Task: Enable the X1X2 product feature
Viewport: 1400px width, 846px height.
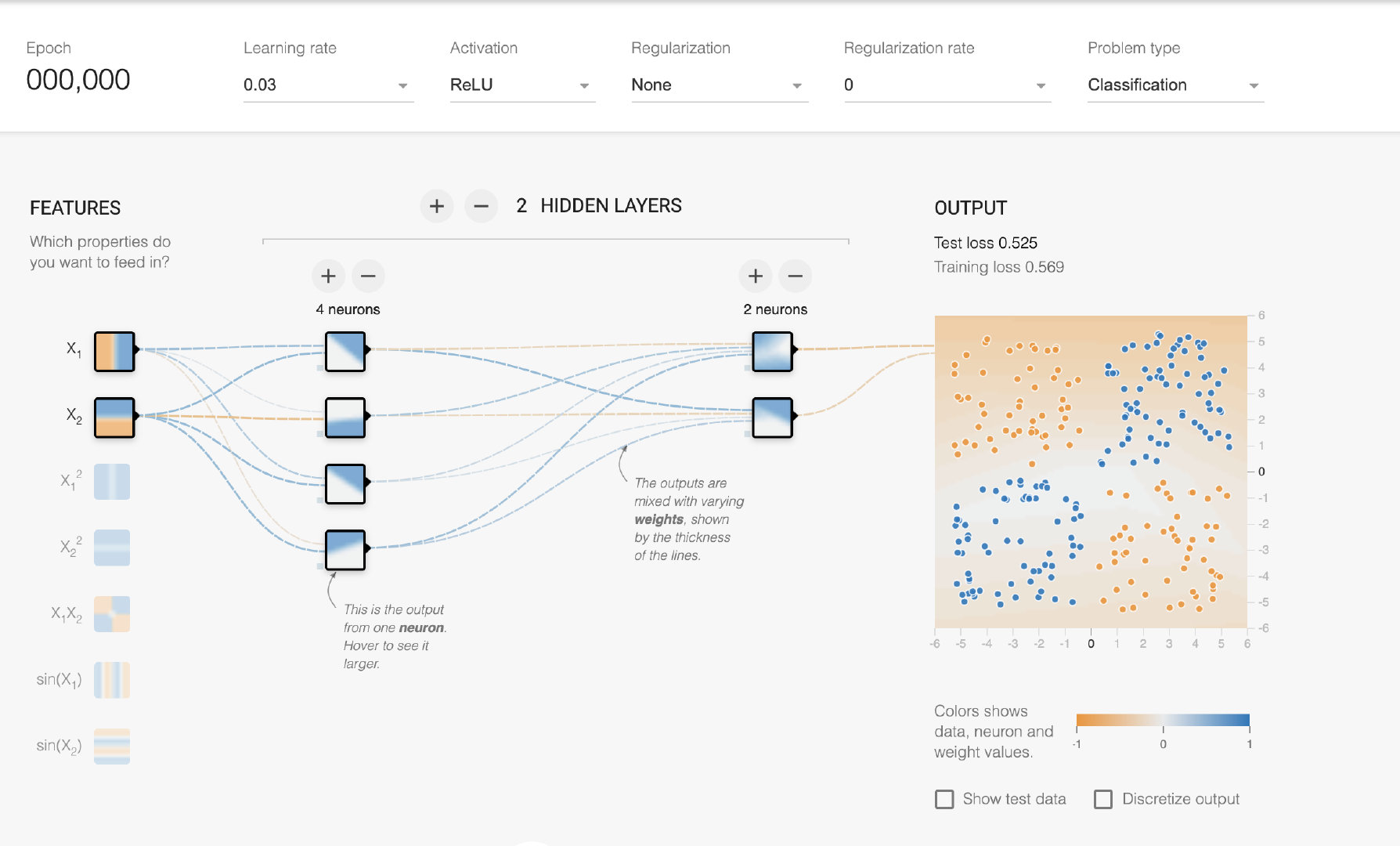Action: coord(112,614)
